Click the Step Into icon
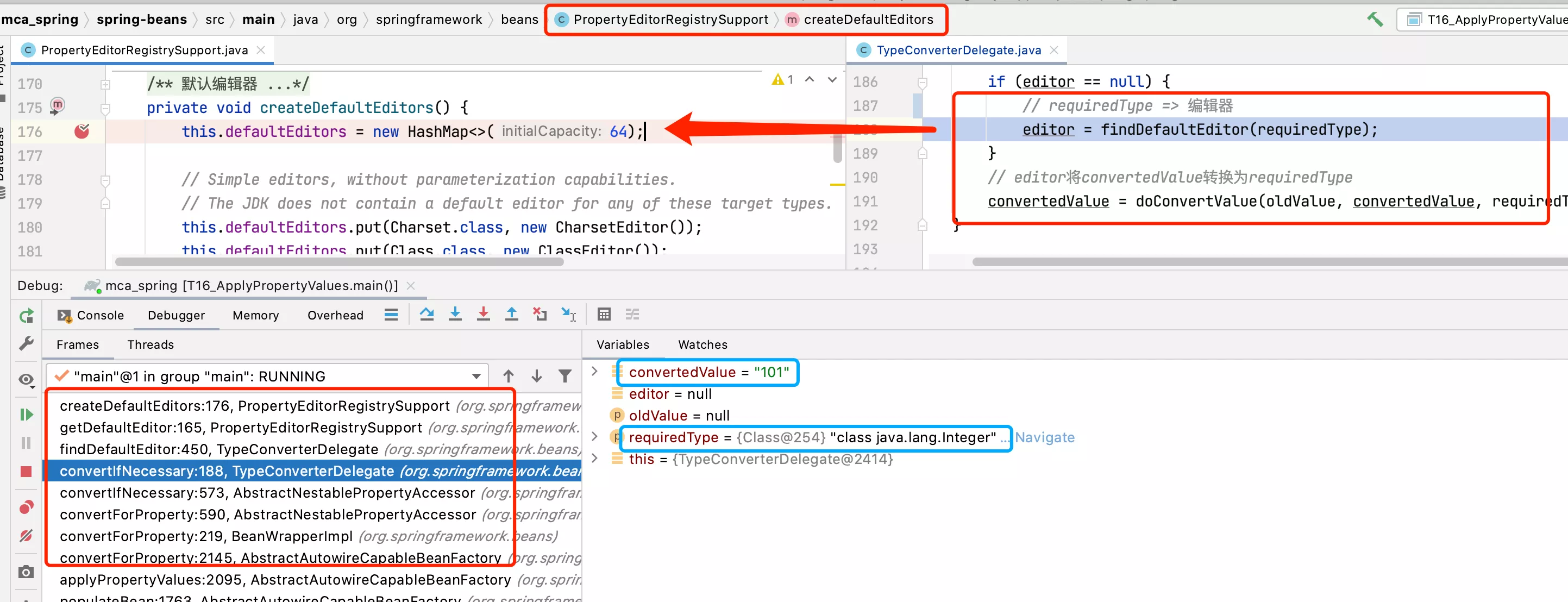 click(455, 315)
